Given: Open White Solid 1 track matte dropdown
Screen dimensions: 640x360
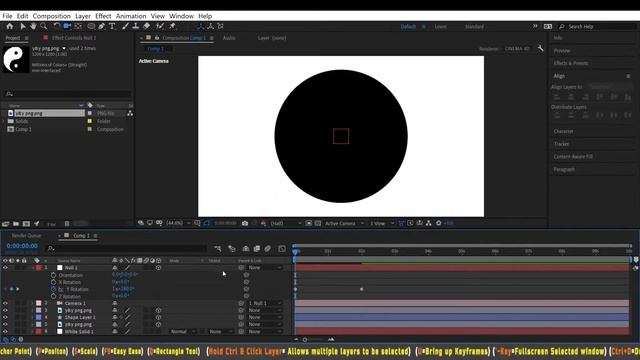Looking at the screenshot, I should [x=220, y=331].
